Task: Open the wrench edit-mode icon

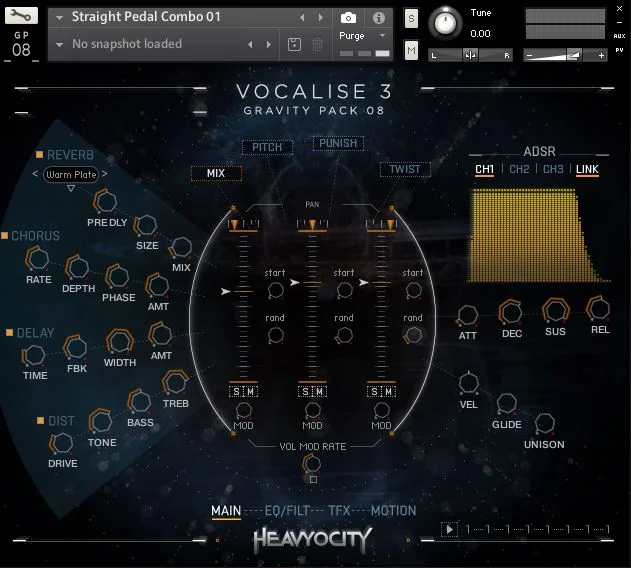Action: 21,16
